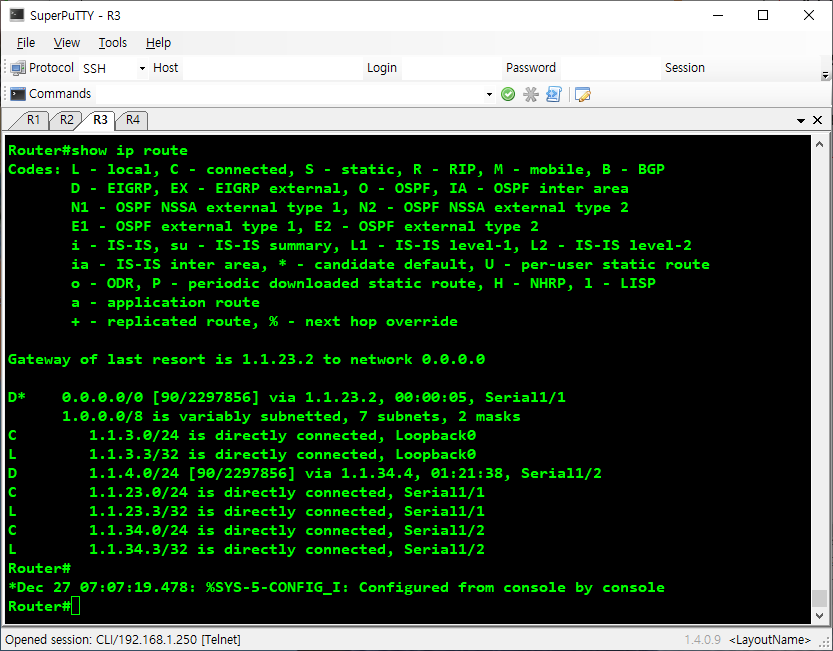Open the SSH protocol dropdown
Image resolution: width=833 pixels, height=651 pixels.
click(x=142, y=69)
